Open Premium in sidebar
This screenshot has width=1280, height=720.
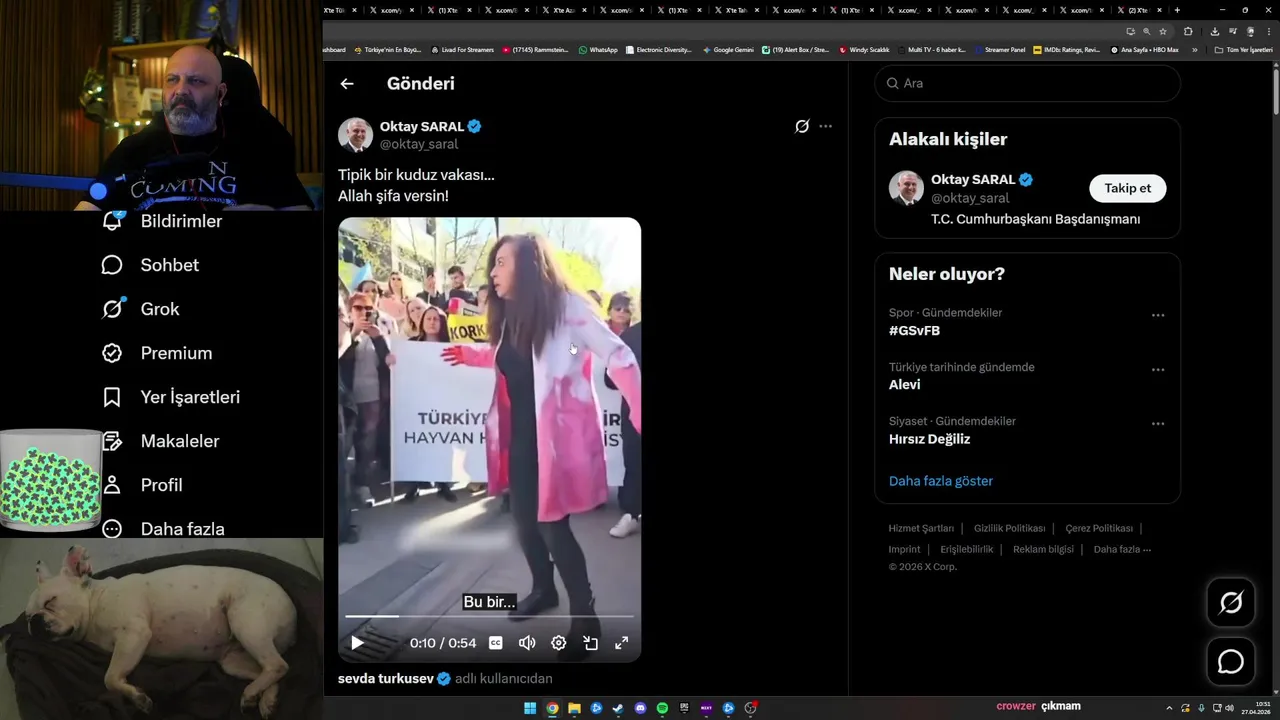(x=157, y=353)
